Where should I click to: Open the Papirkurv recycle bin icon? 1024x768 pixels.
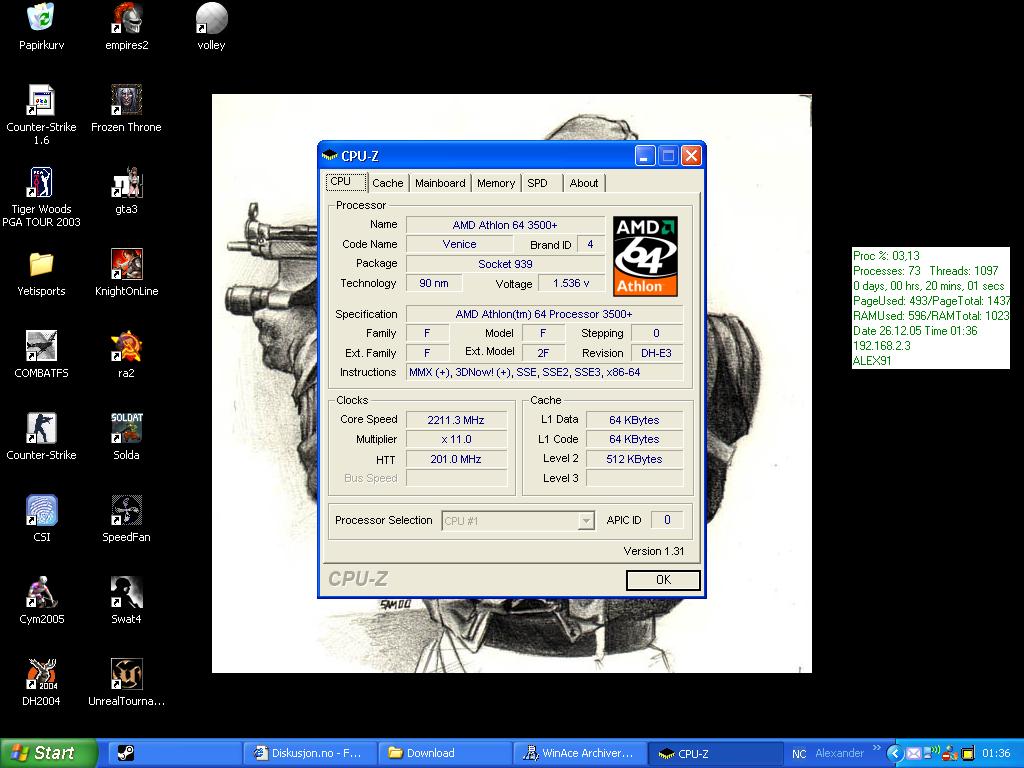tap(41, 26)
